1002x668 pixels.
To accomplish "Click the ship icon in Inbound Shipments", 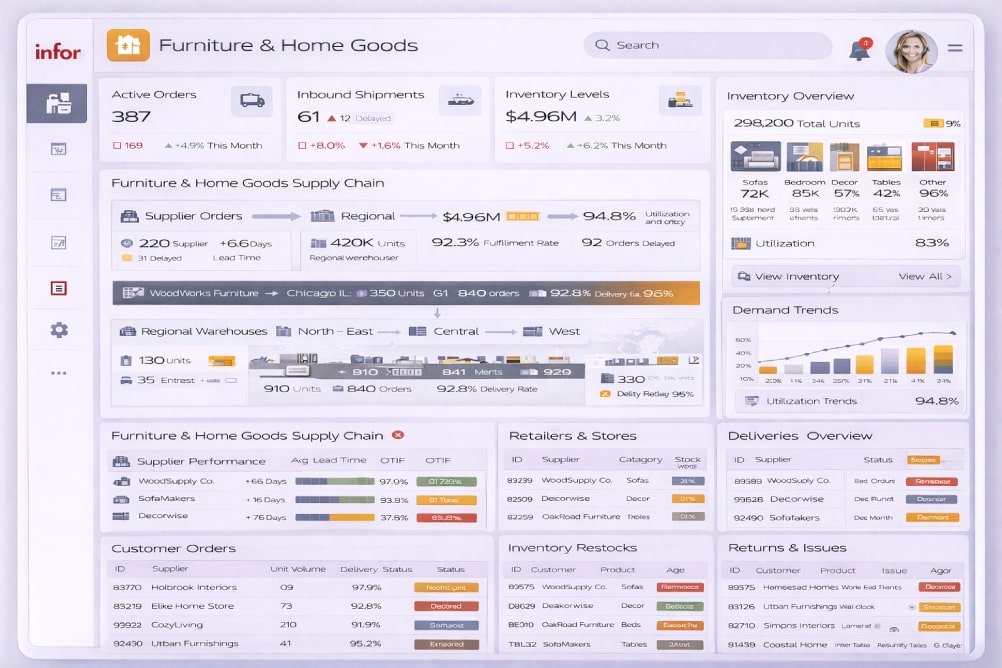I will click(460, 100).
